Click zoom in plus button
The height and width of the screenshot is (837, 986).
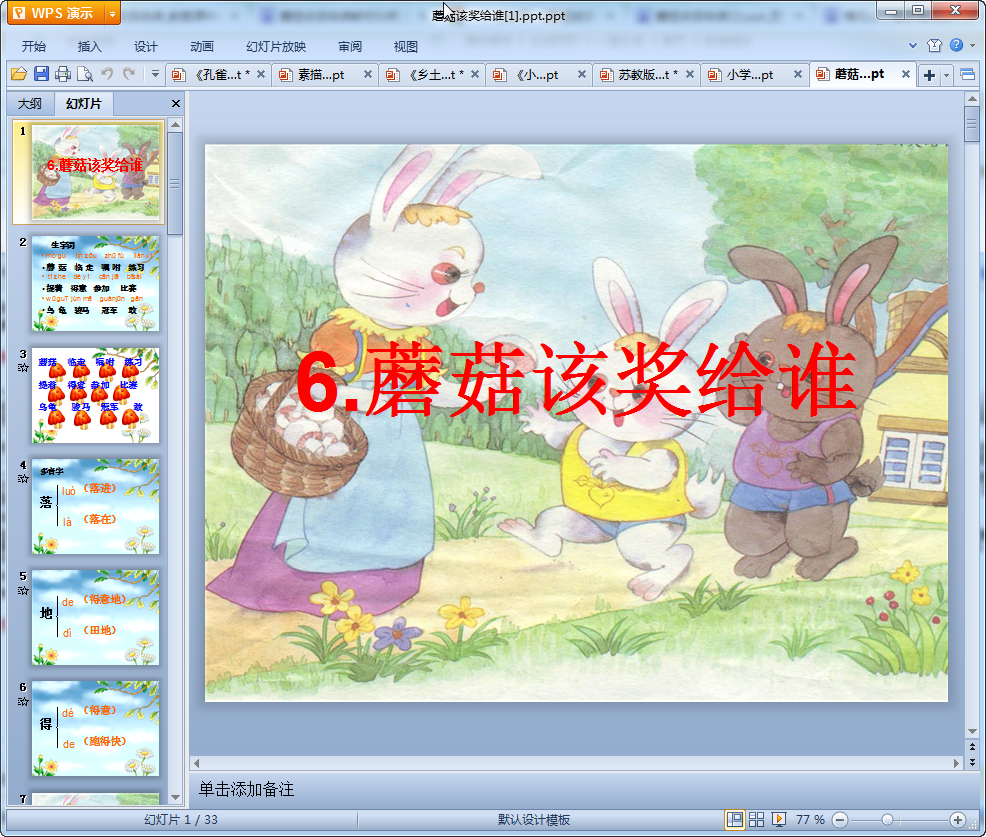[x=957, y=819]
